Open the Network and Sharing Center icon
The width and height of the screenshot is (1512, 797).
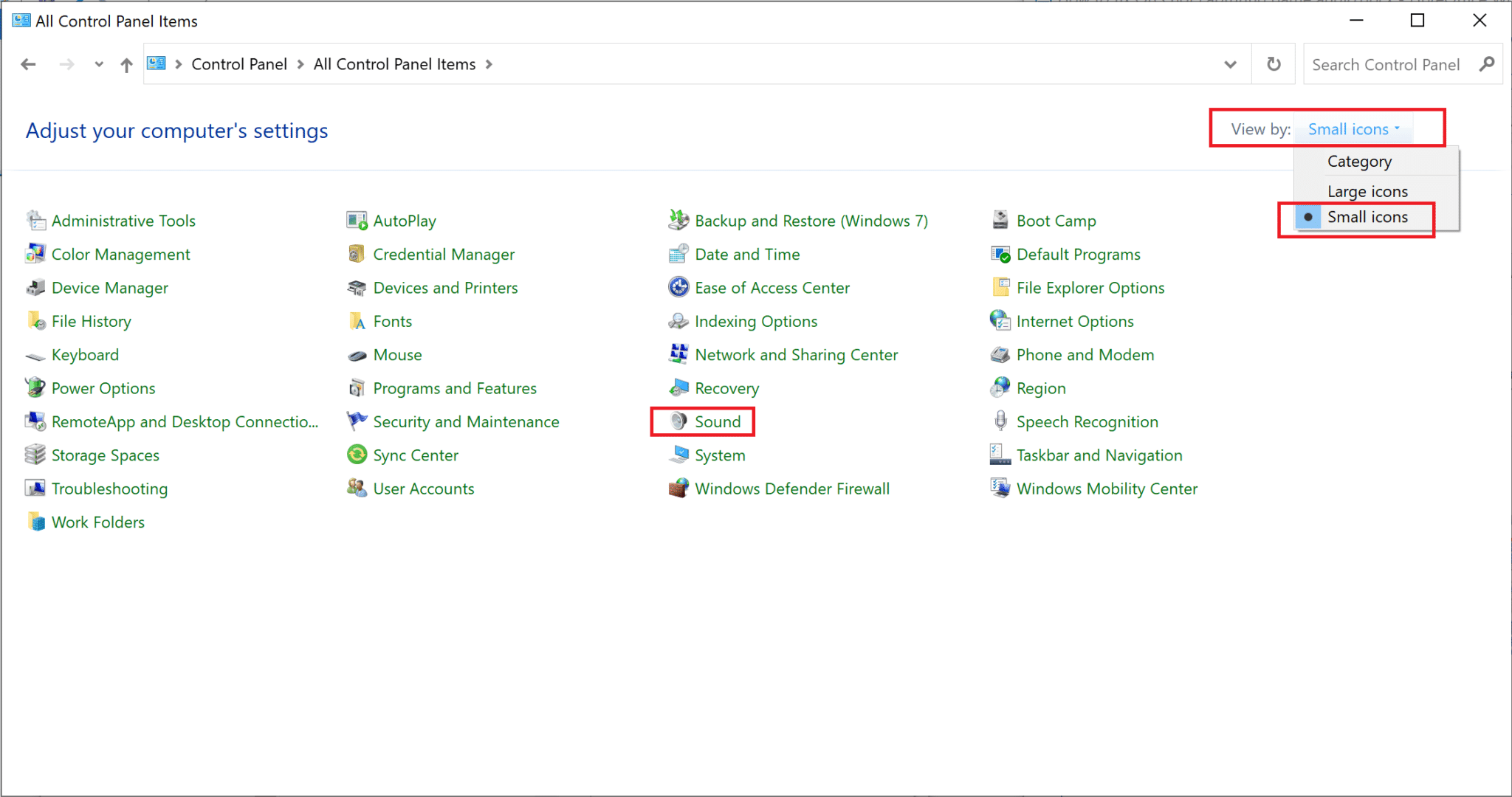(x=678, y=354)
